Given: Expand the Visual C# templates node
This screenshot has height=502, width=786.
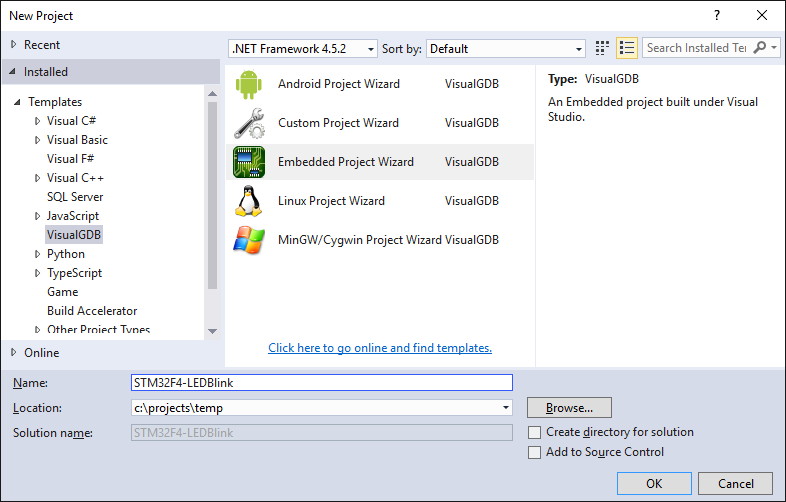Looking at the screenshot, I should 37,121.
